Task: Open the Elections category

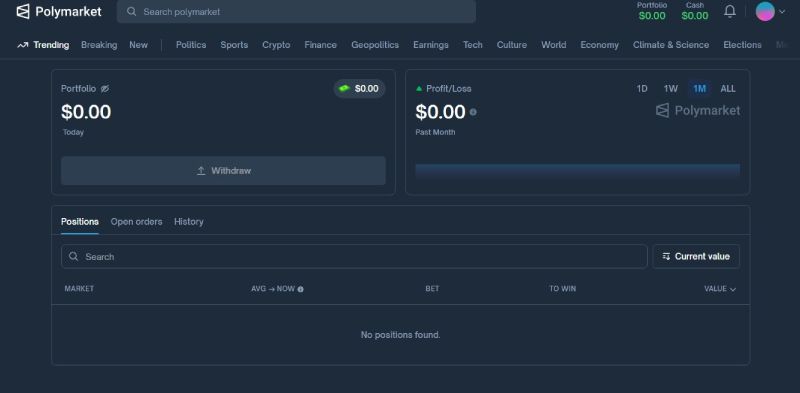Action: (742, 45)
